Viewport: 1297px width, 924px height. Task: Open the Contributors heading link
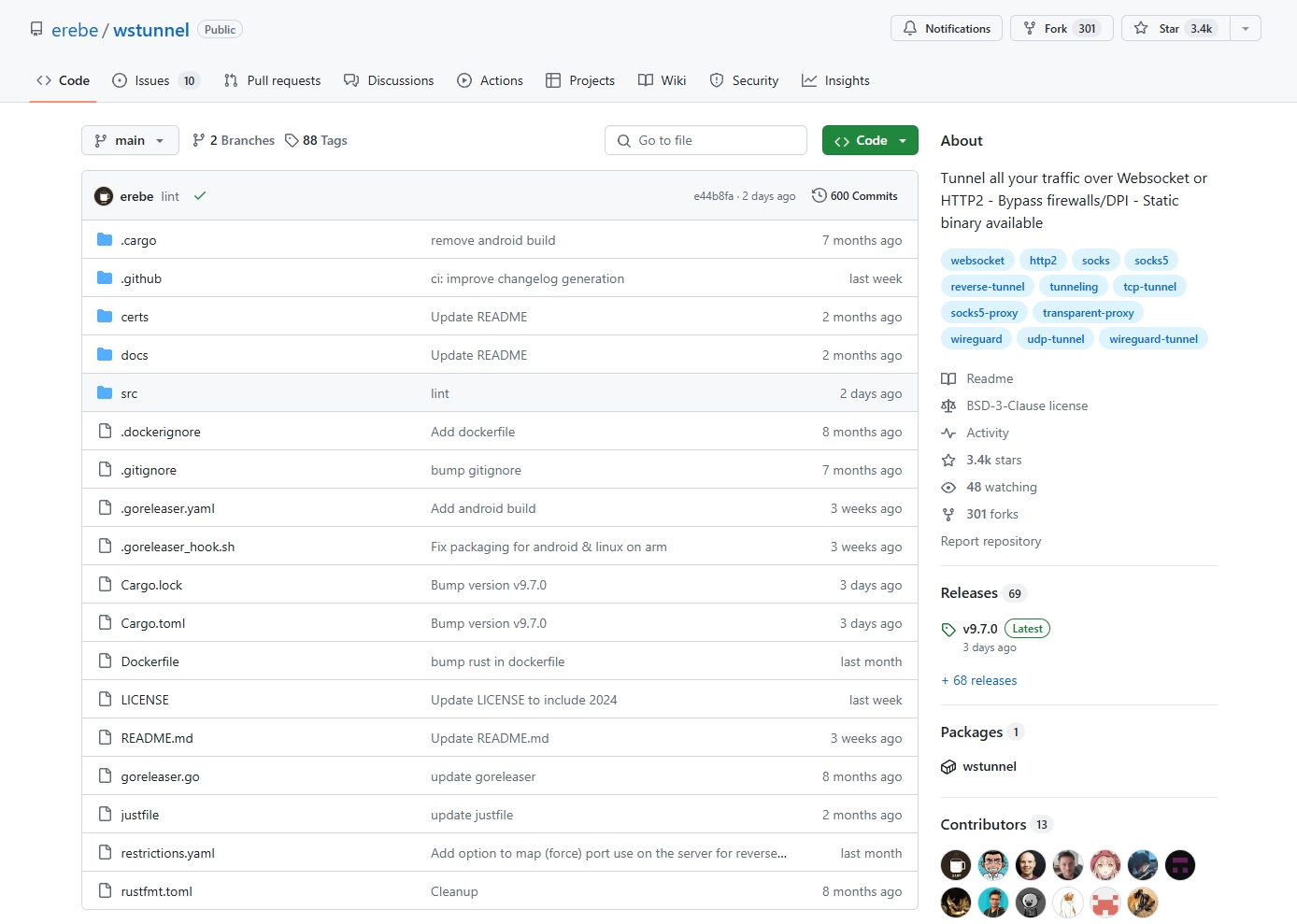coord(983,824)
